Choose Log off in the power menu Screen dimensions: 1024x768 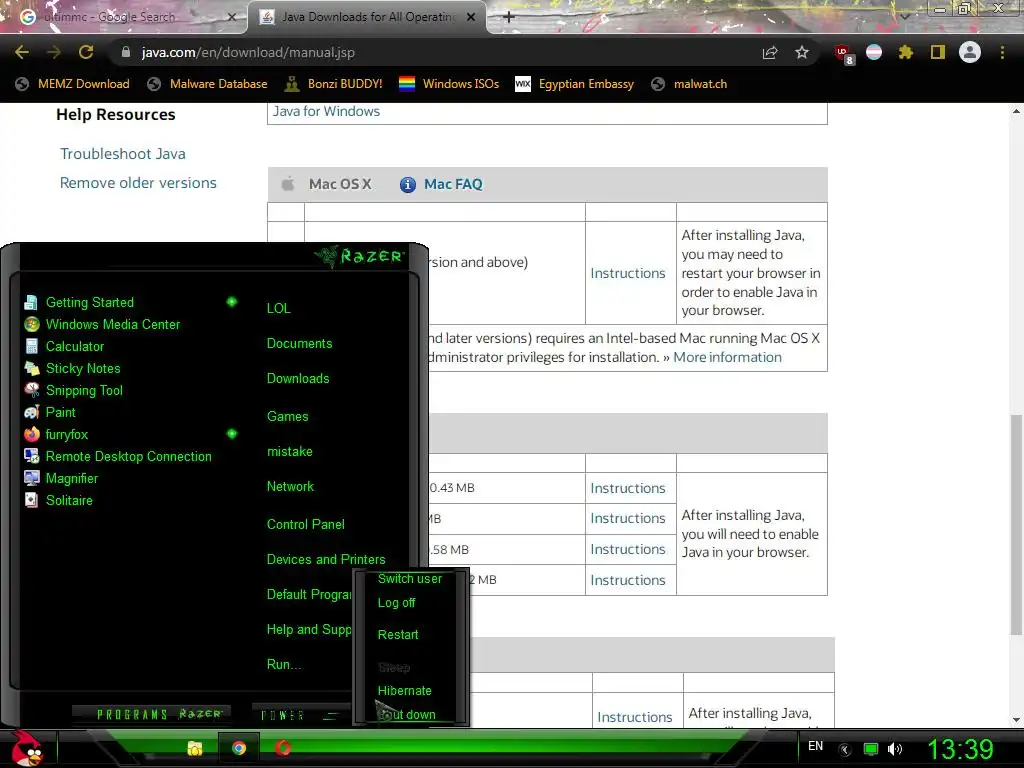396,603
